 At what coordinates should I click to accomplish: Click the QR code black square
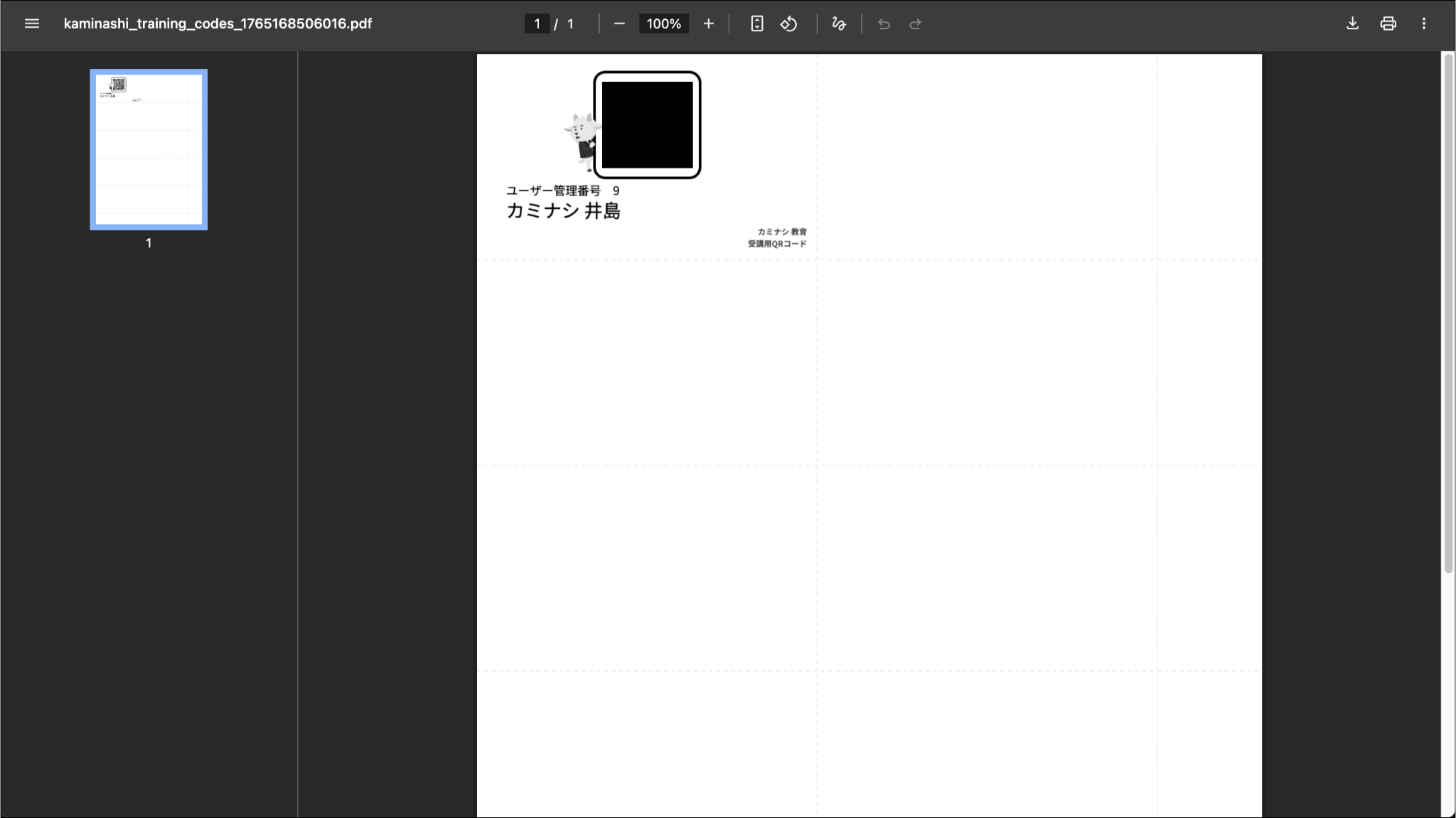tap(647, 124)
